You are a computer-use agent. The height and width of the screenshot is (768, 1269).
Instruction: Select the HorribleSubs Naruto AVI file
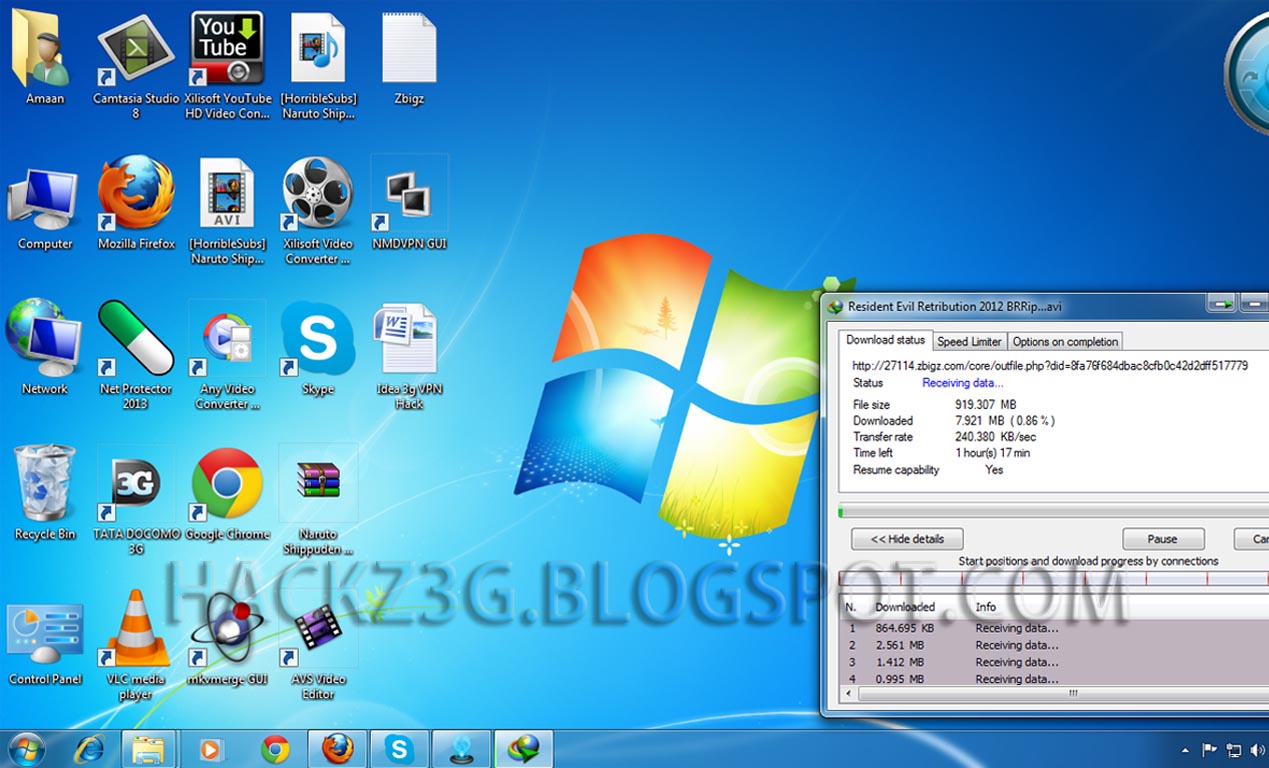tap(227, 210)
